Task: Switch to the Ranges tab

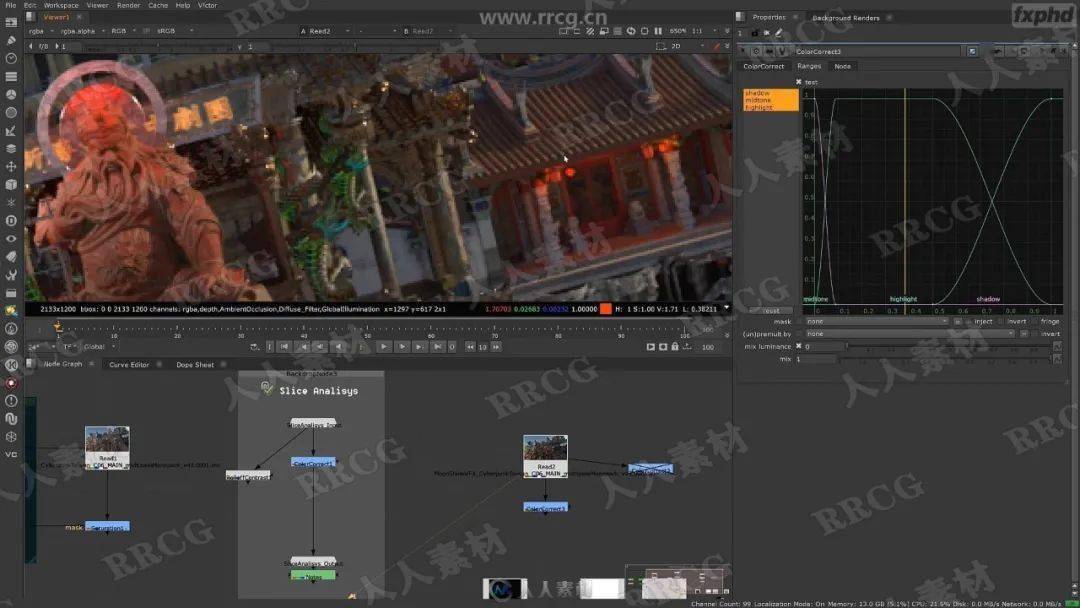Action: pyautogui.click(x=809, y=66)
